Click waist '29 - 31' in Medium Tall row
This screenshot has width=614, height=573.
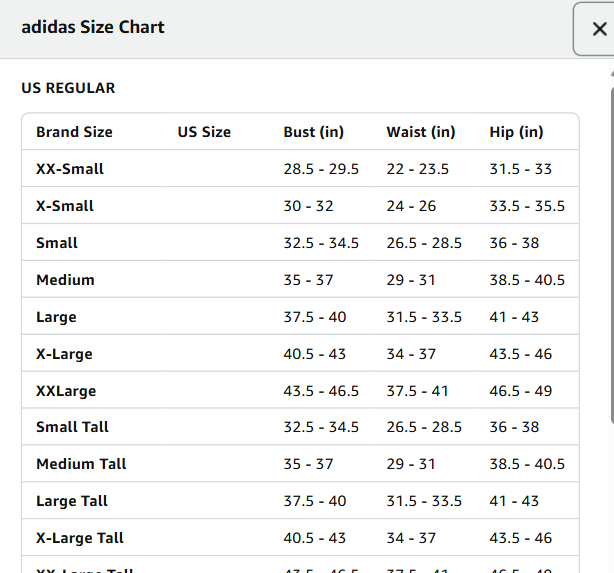[411, 464]
